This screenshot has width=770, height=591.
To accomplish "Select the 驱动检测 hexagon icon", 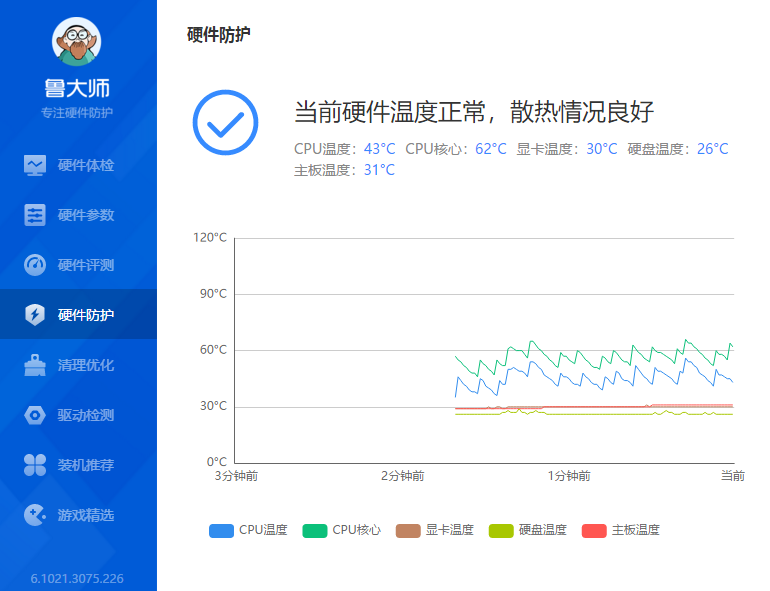I will click(35, 415).
